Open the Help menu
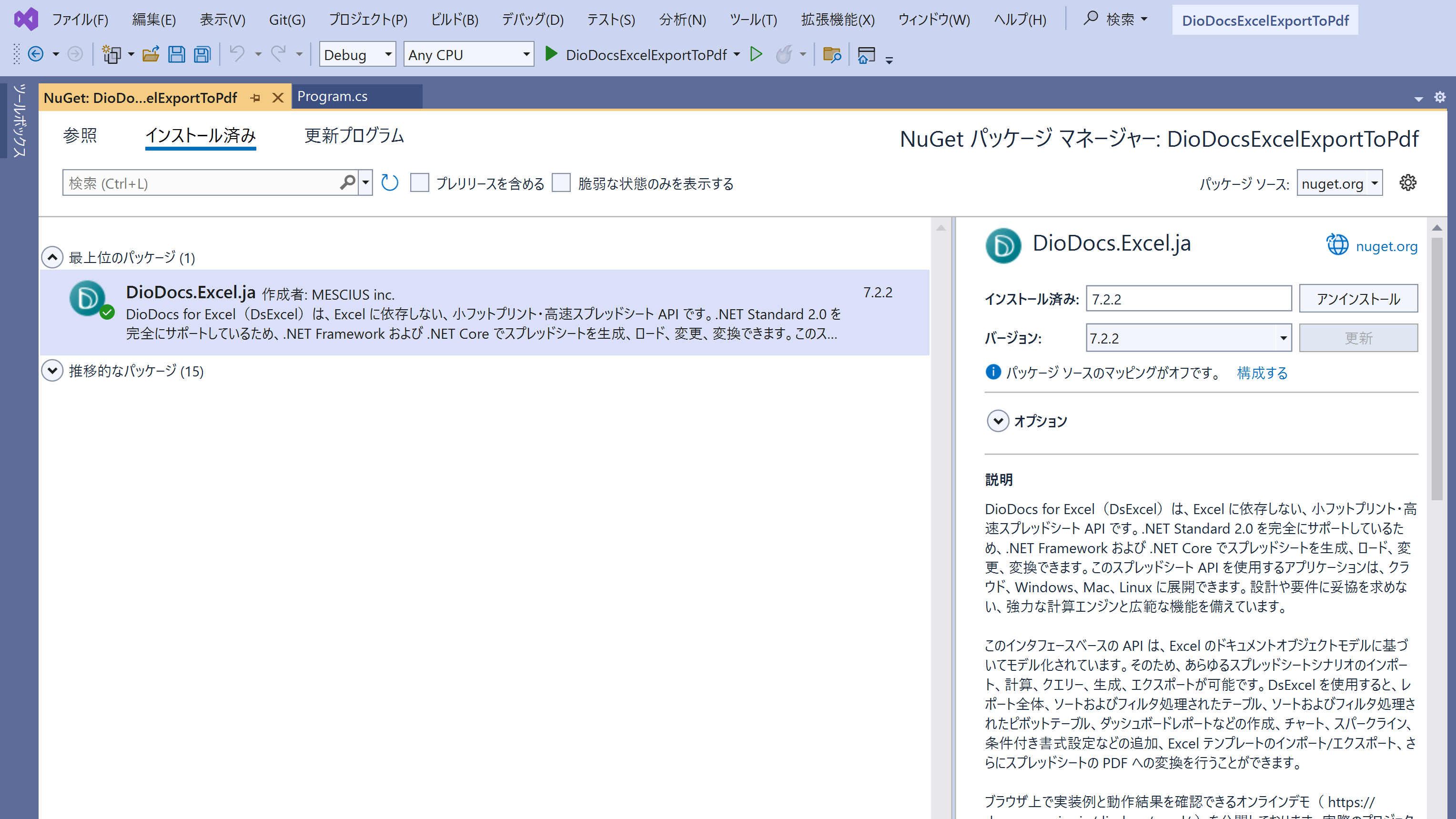 pos(1020,19)
